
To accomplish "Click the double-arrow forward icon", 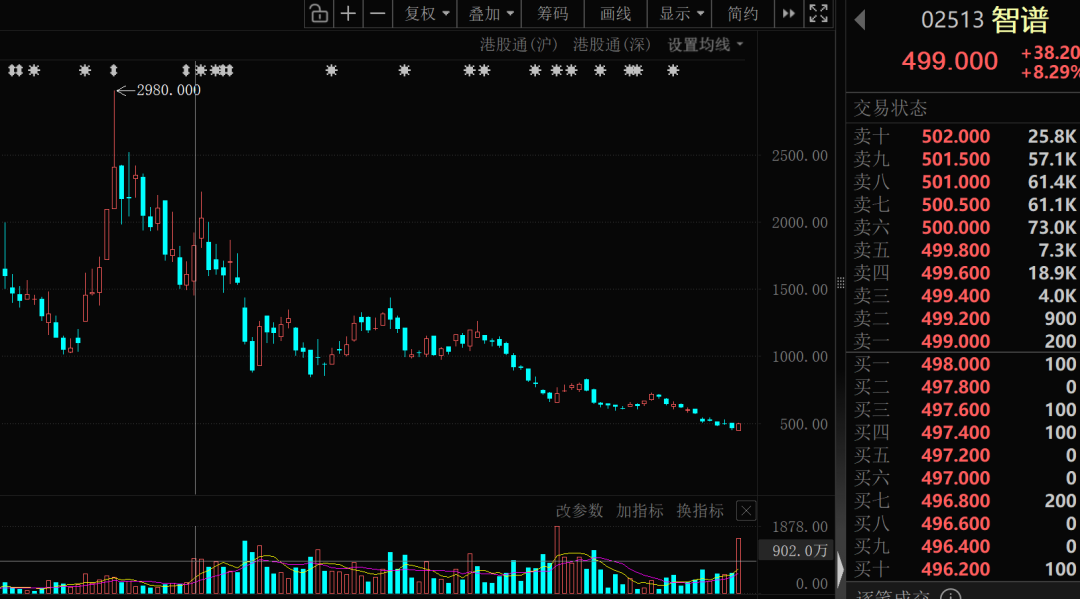I will 789,14.
